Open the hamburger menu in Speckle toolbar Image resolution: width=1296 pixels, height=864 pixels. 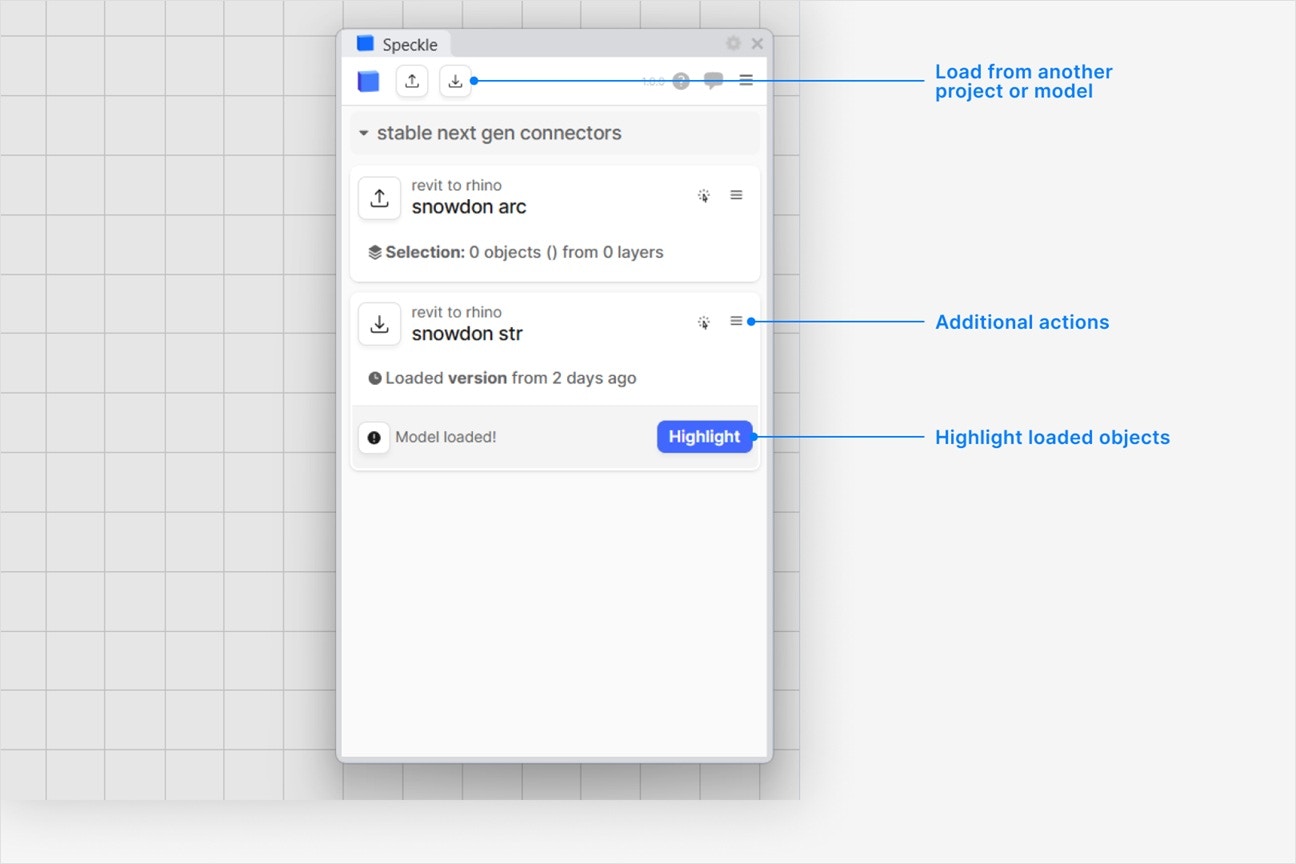tap(746, 80)
